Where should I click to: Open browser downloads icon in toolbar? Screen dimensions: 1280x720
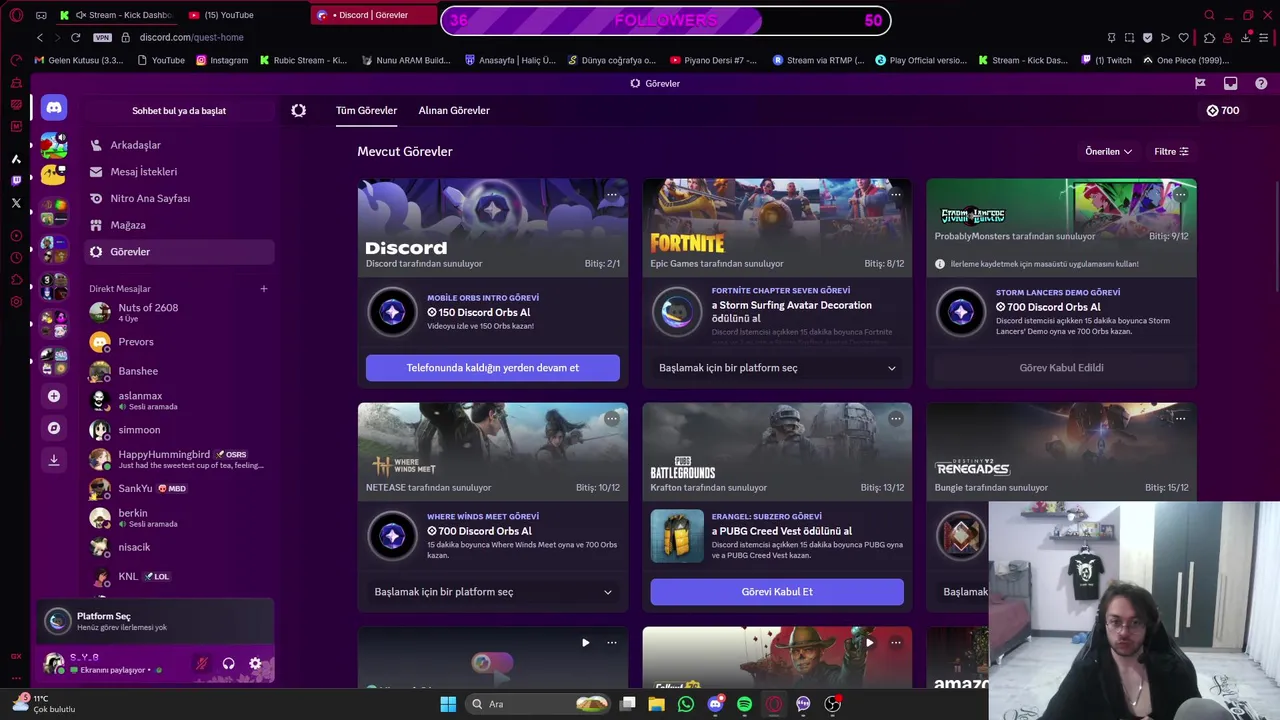point(1246,37)
